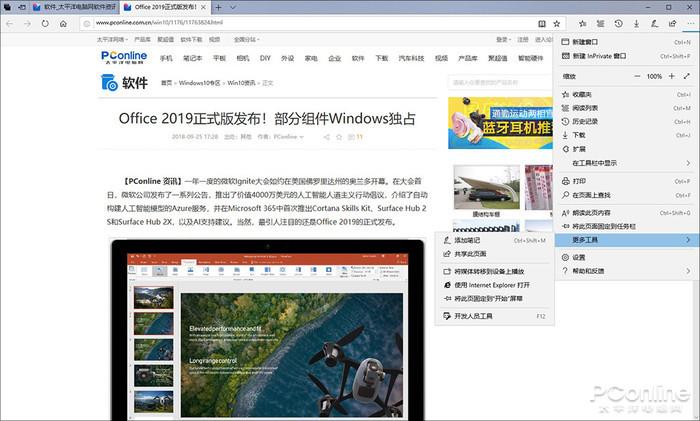700x421 pixels.
Task: Open 阅读列表 from the menu
Action: pyautogui.click(x=625, y=108)
